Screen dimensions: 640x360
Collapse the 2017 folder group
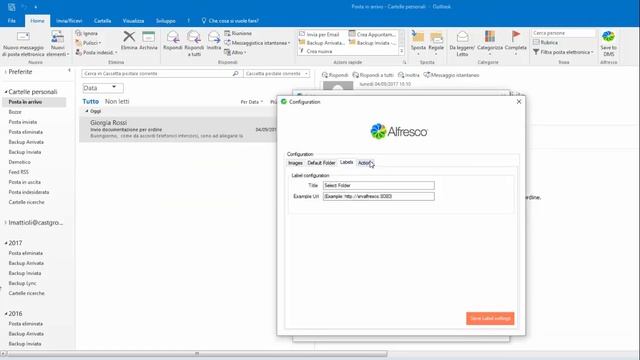(x=6, y=243)
